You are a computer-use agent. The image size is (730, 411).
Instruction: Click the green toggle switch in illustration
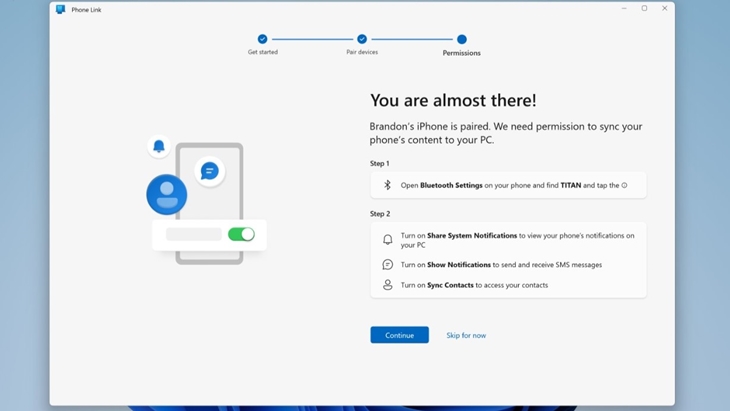[241, 234]
